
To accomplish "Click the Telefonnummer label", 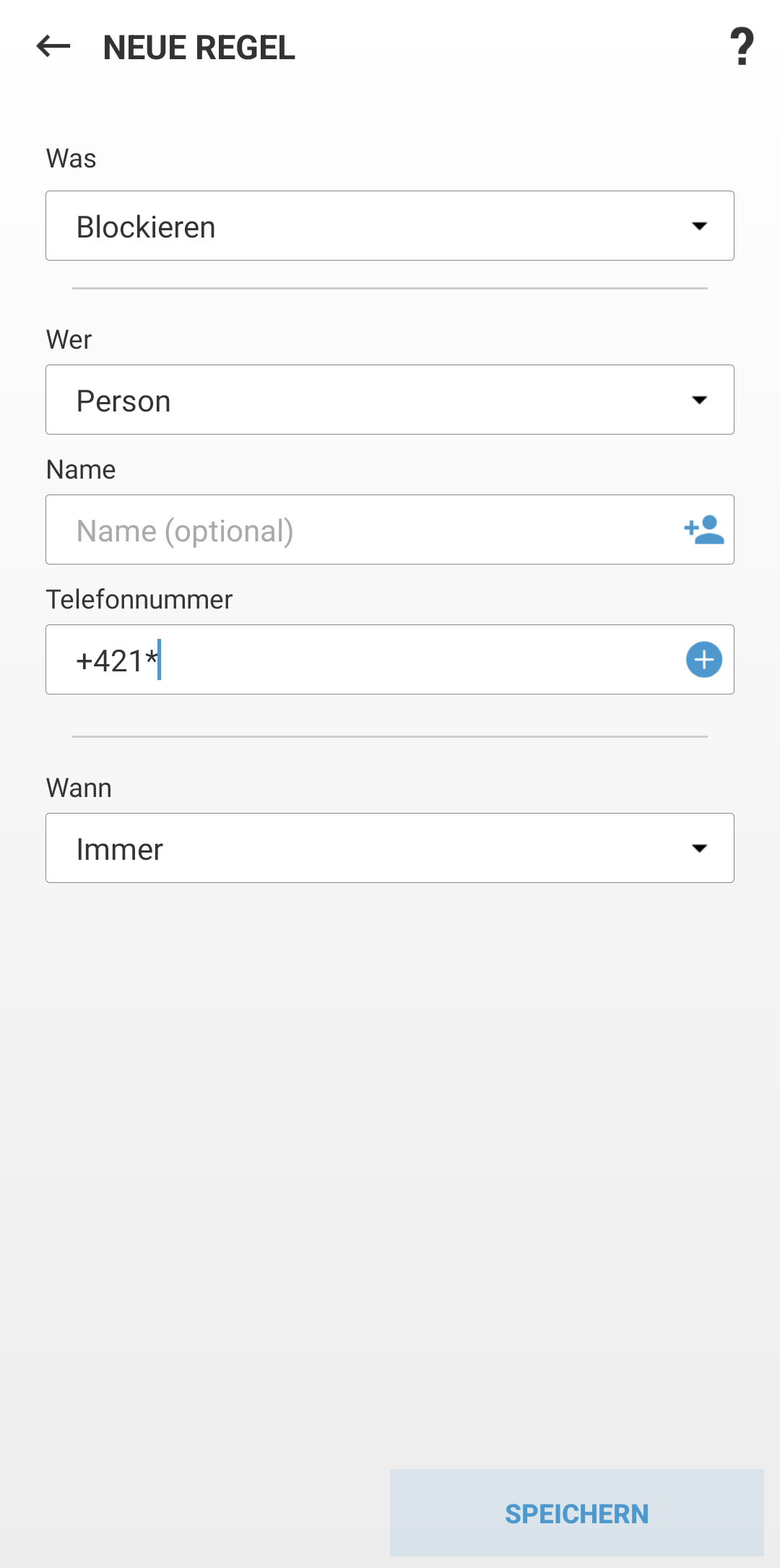I will coord(139,600).
